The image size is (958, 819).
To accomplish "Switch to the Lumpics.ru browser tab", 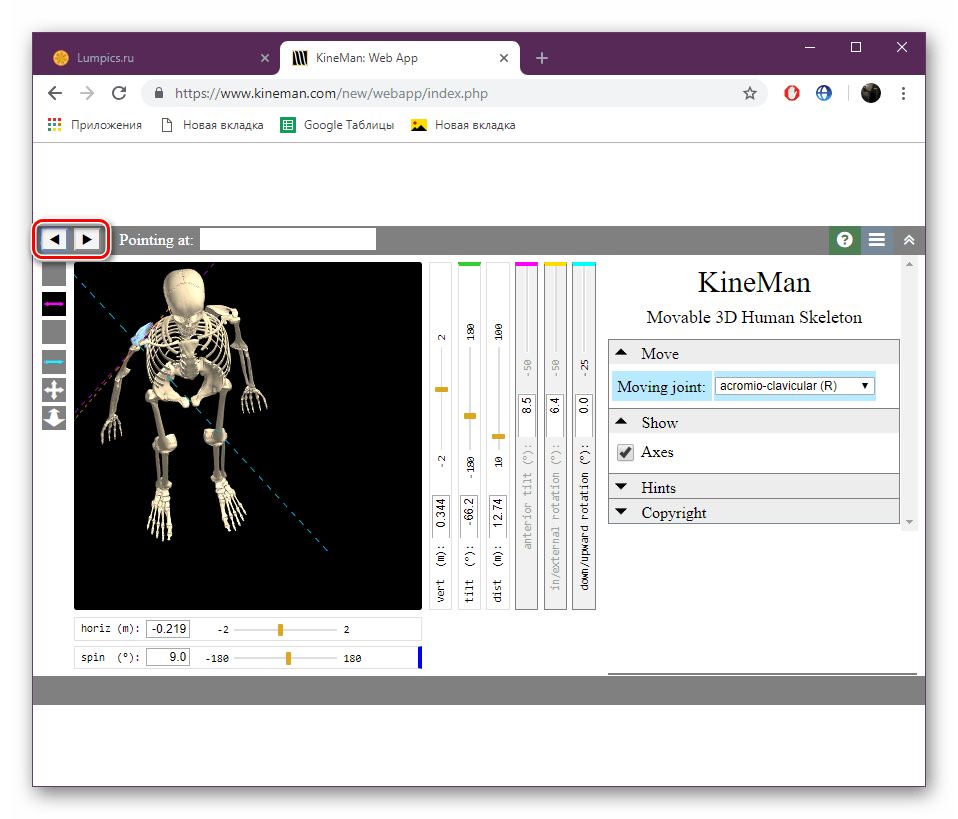I will pos(106,58).
